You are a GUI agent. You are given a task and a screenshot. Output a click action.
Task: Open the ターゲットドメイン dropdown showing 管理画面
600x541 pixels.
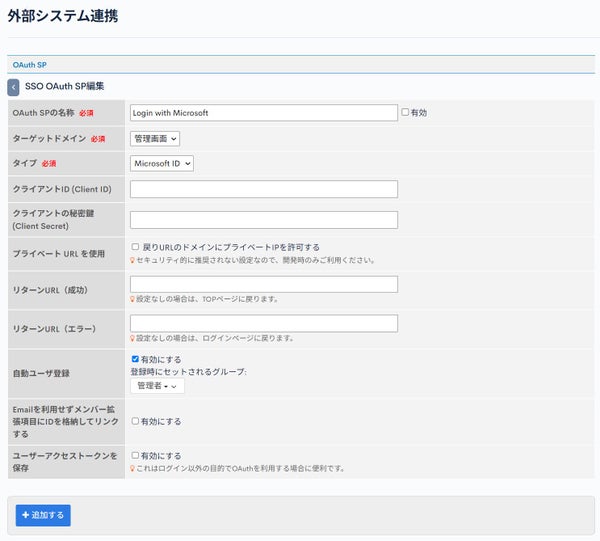click(155, 139)
